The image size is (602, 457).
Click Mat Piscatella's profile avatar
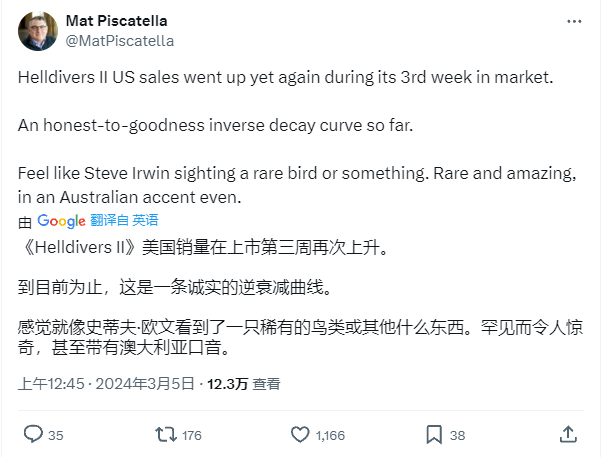37,31
